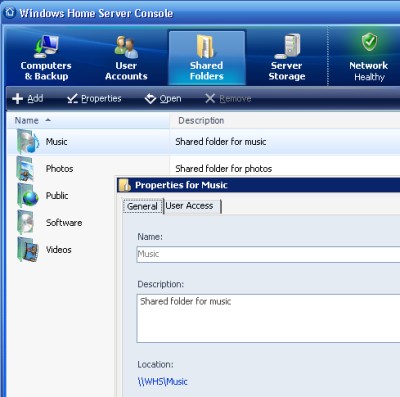Click the Windows Home Server Console home icon
Viewport: 400px width, 397px height.
coord(10,13)
